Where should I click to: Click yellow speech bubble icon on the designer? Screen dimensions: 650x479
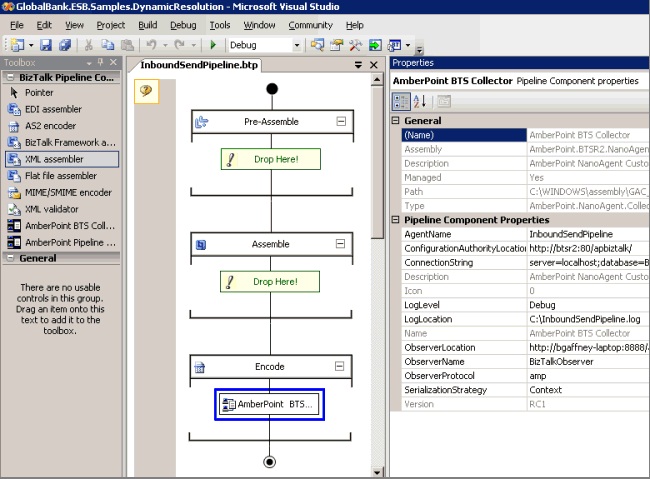(146, 91)
